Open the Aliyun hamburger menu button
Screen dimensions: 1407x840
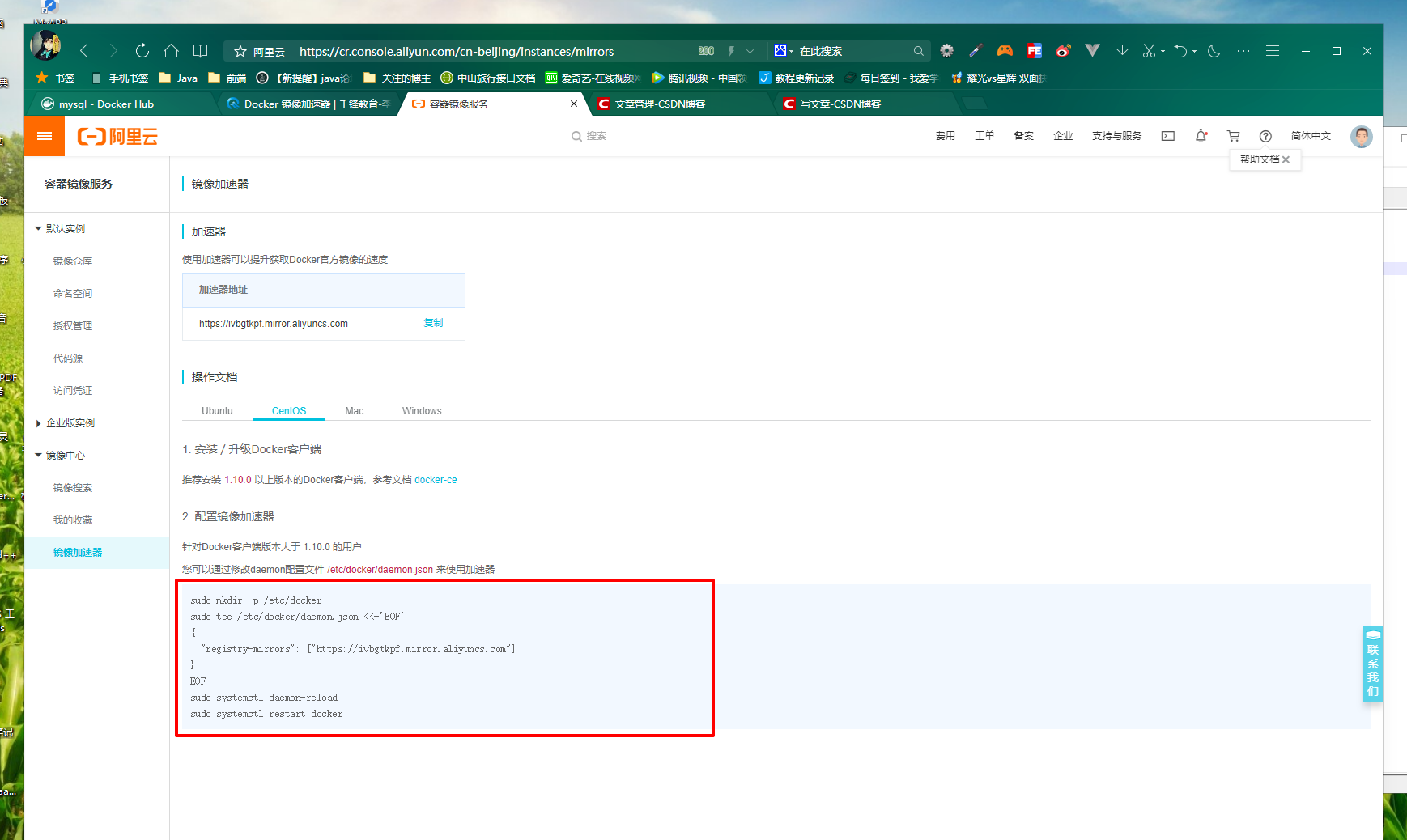click(45, 136)
